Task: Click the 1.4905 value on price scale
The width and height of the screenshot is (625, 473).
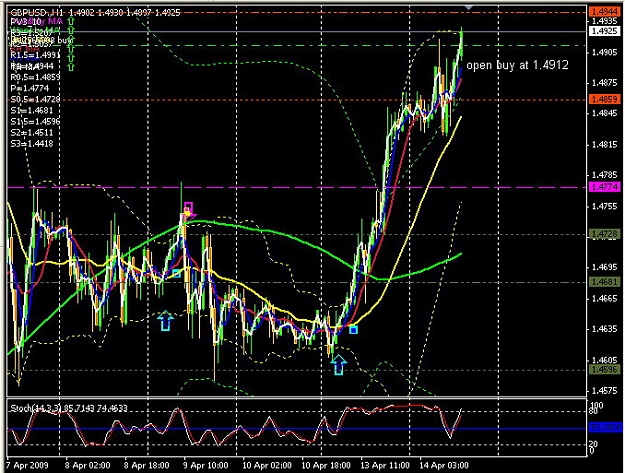Action: (605, 52)
